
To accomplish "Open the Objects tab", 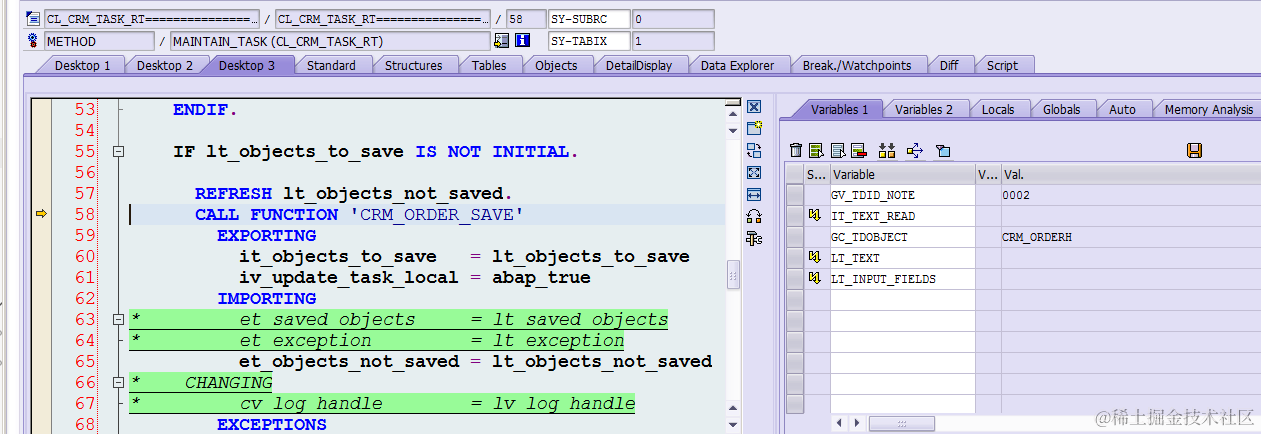I will [x=556, y=65].
